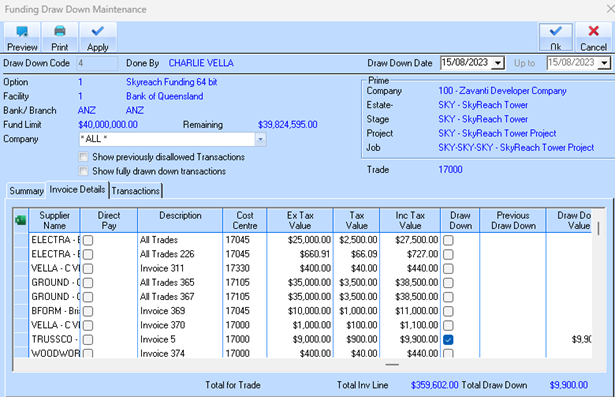Tick Direct Pay for Invoice 311
615x397 pixels.
tap(88, 269)
